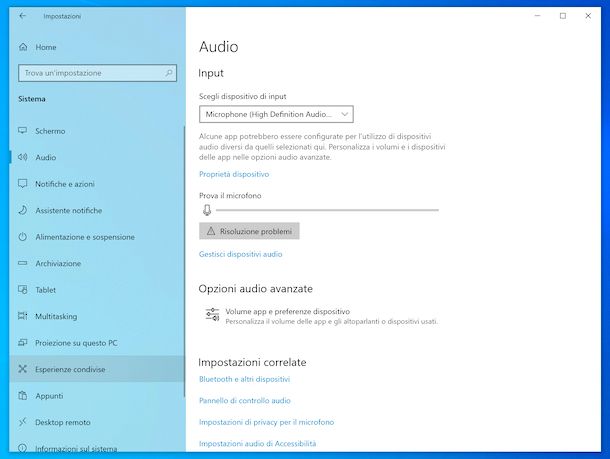The height and width of the screenshot is (459, 610).
Task: Open Impostazioni di privacy per il microfono
Action: [x=266, y=422]
